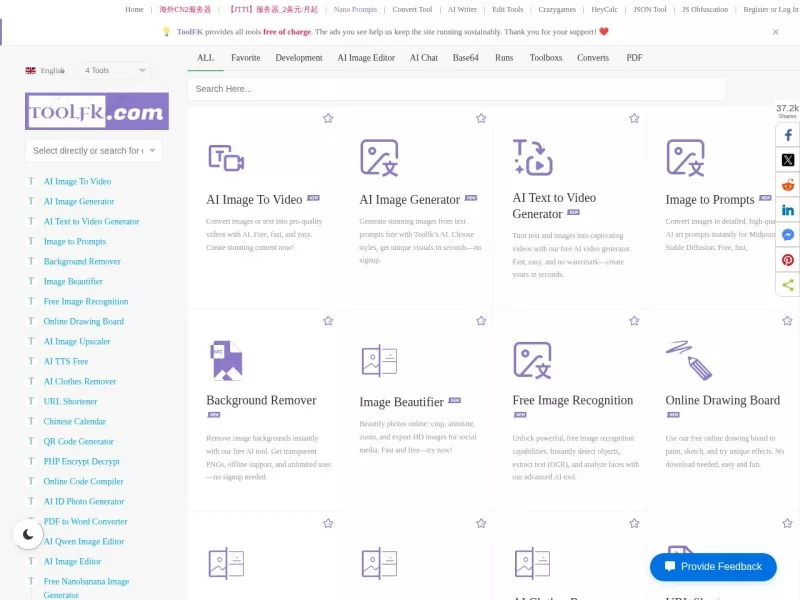Screen dimensions: 800x600
Task: Select the PDF tab
Action: (x=634, y=58)
